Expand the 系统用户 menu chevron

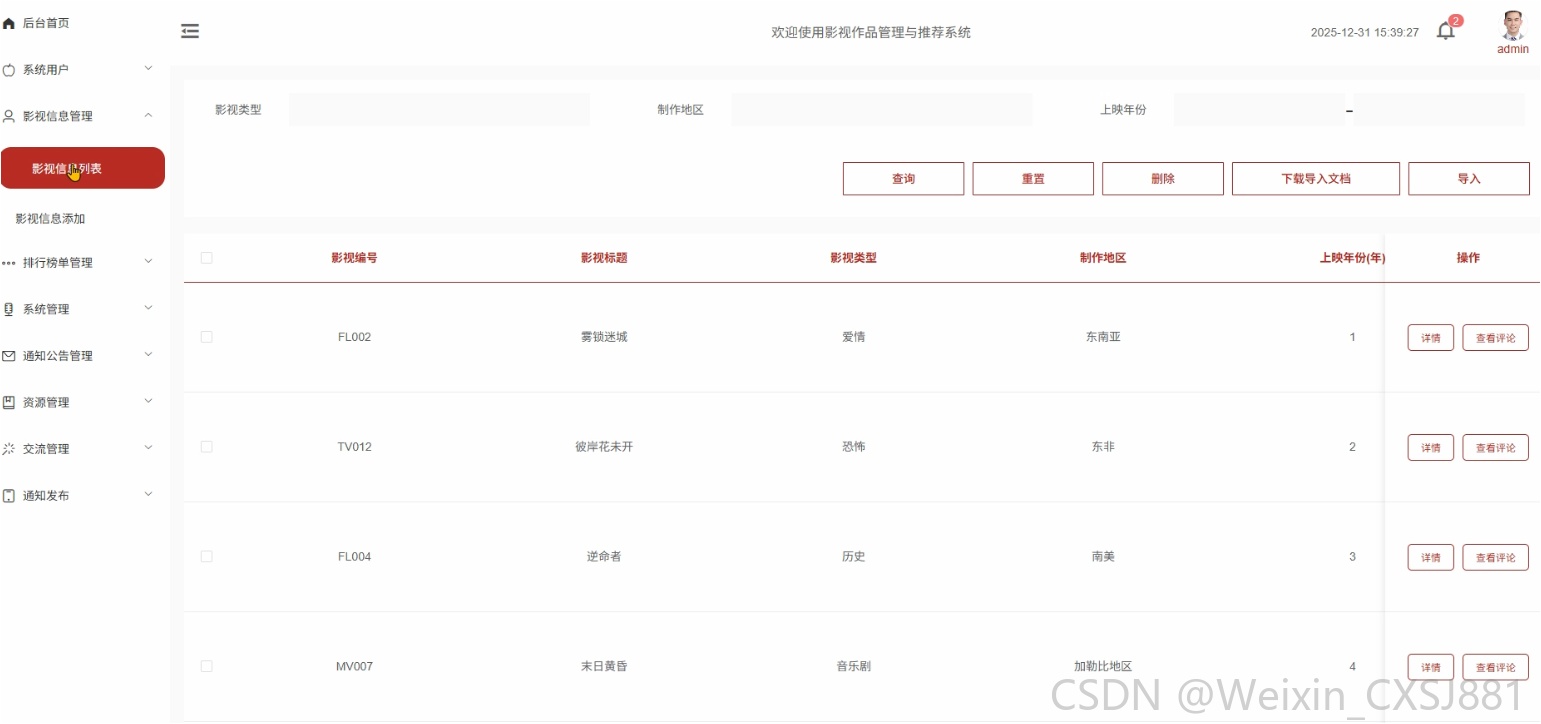click(148, 69)
